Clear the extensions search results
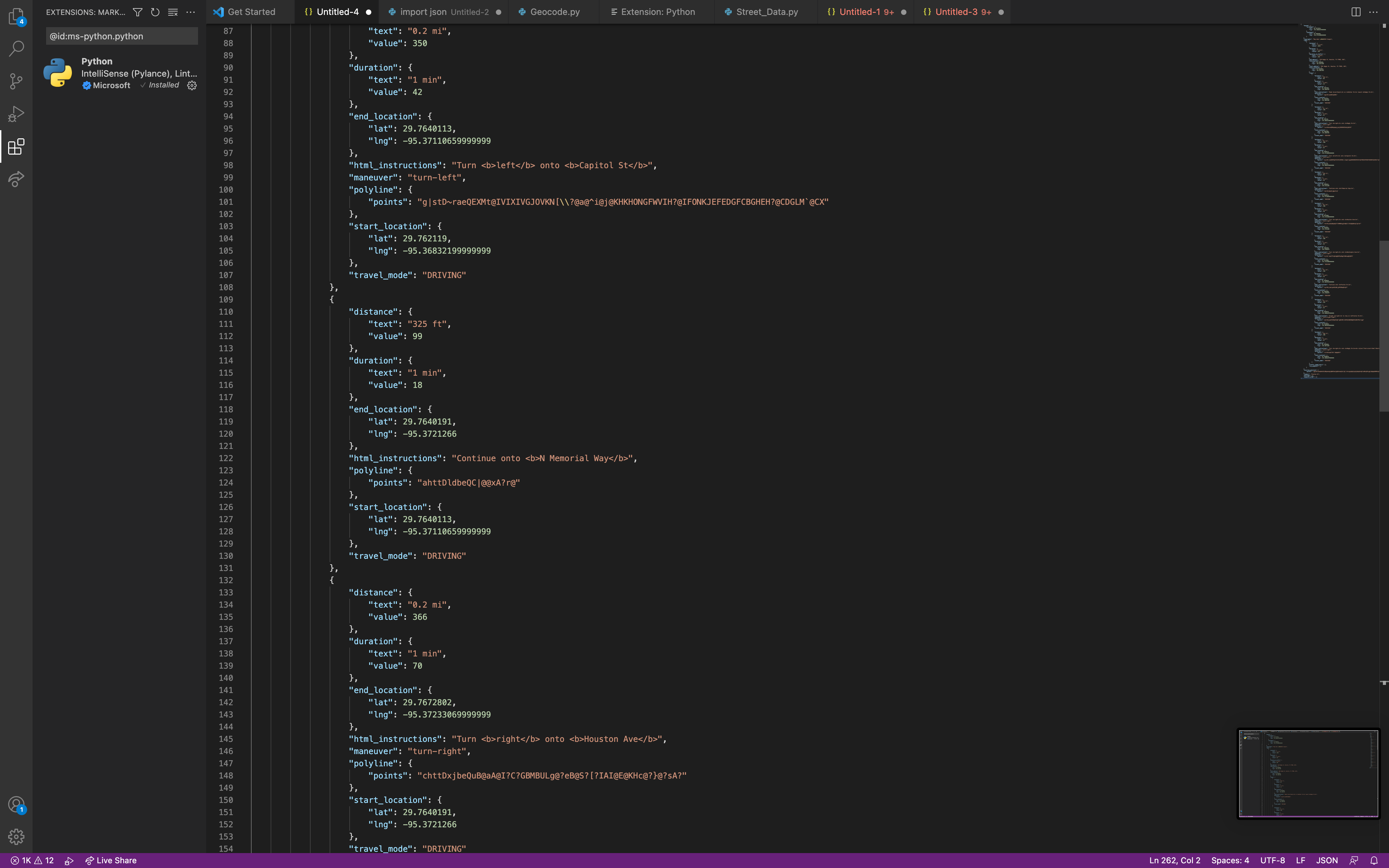 pos(173,12)
